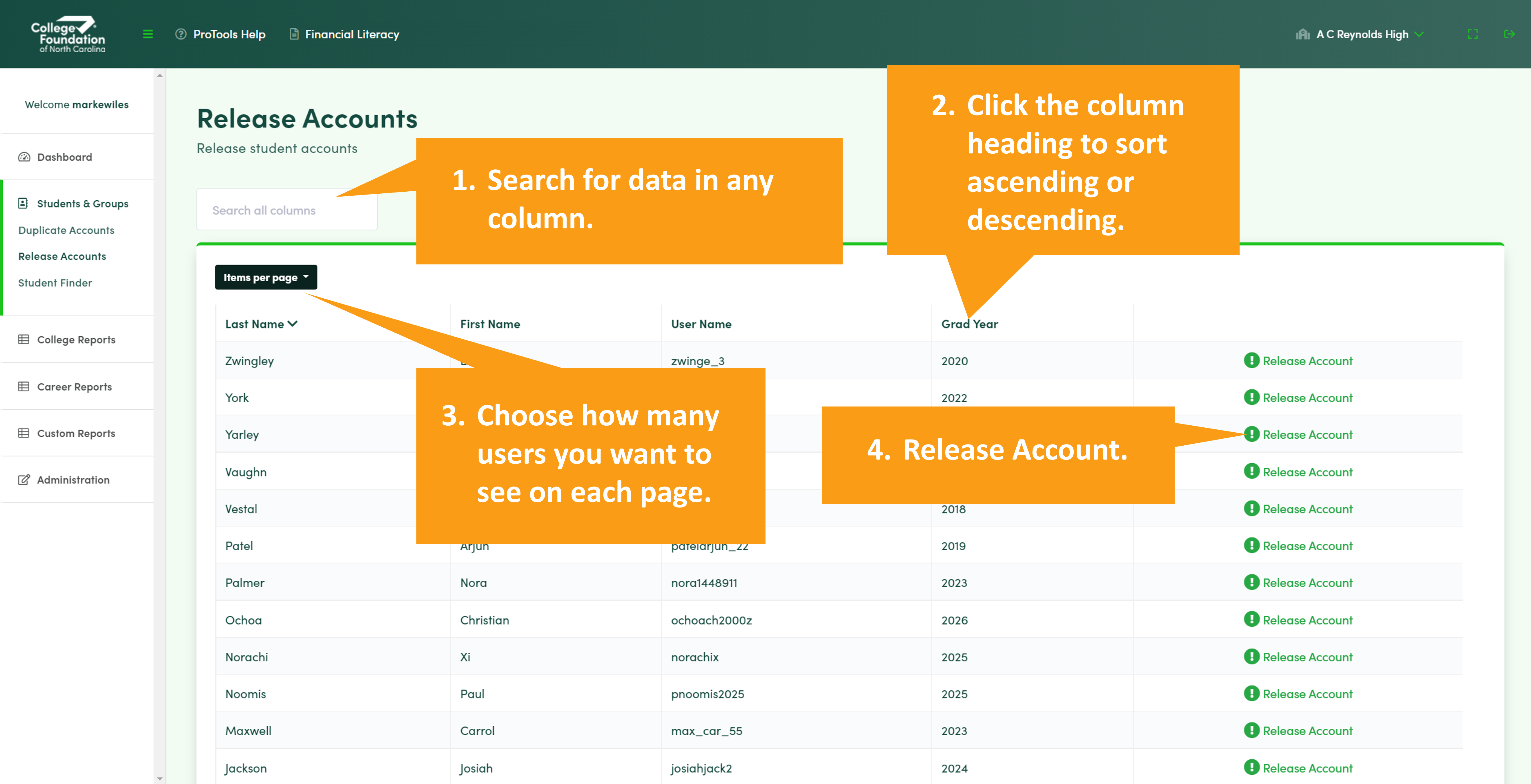Screen dimensions: 1531x784
Task: Select Release Accounts in the sidebar
Action: point(62,256)
